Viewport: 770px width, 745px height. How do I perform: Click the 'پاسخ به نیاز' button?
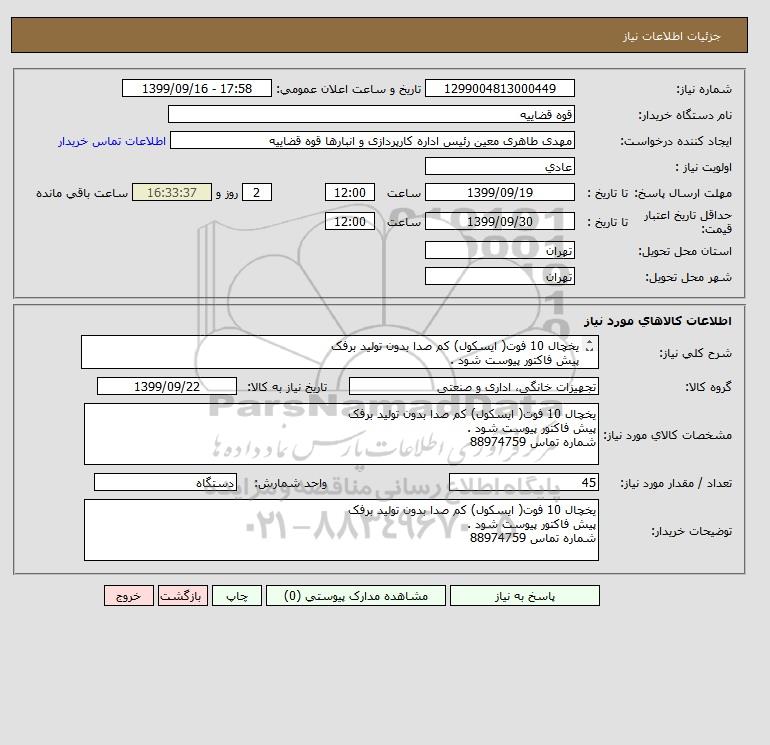click(524, 596)
